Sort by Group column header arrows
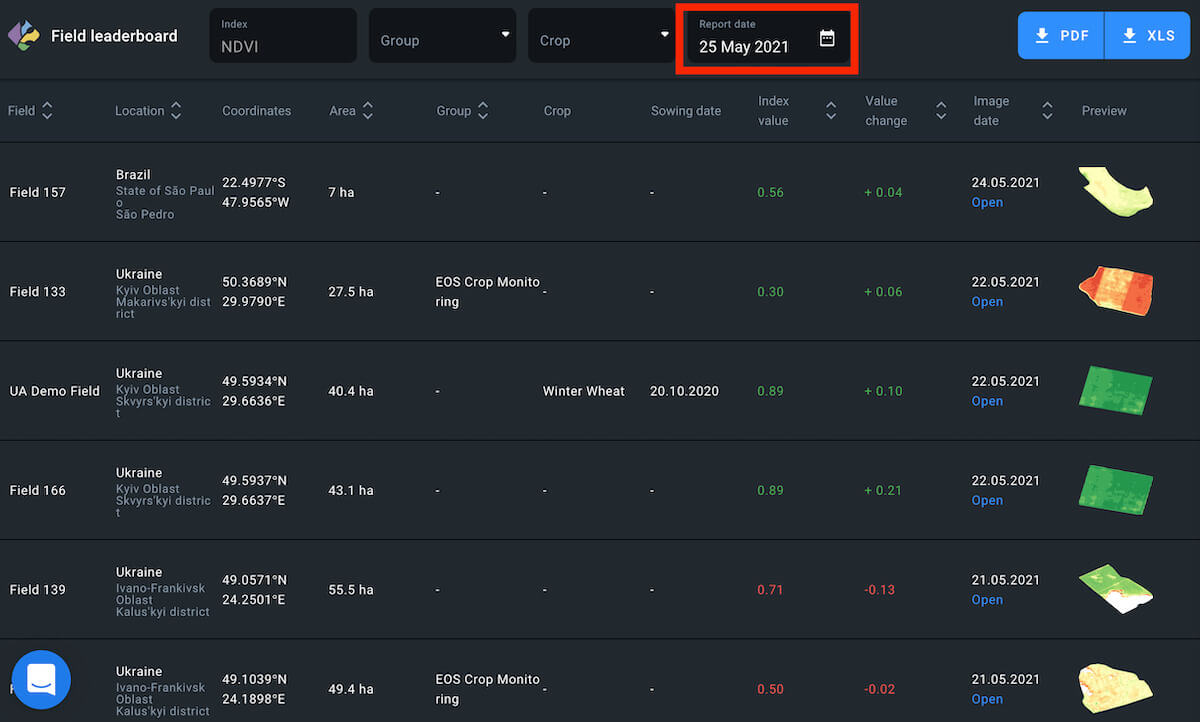The image size is (1200, 722). click(x=483, y=111)
